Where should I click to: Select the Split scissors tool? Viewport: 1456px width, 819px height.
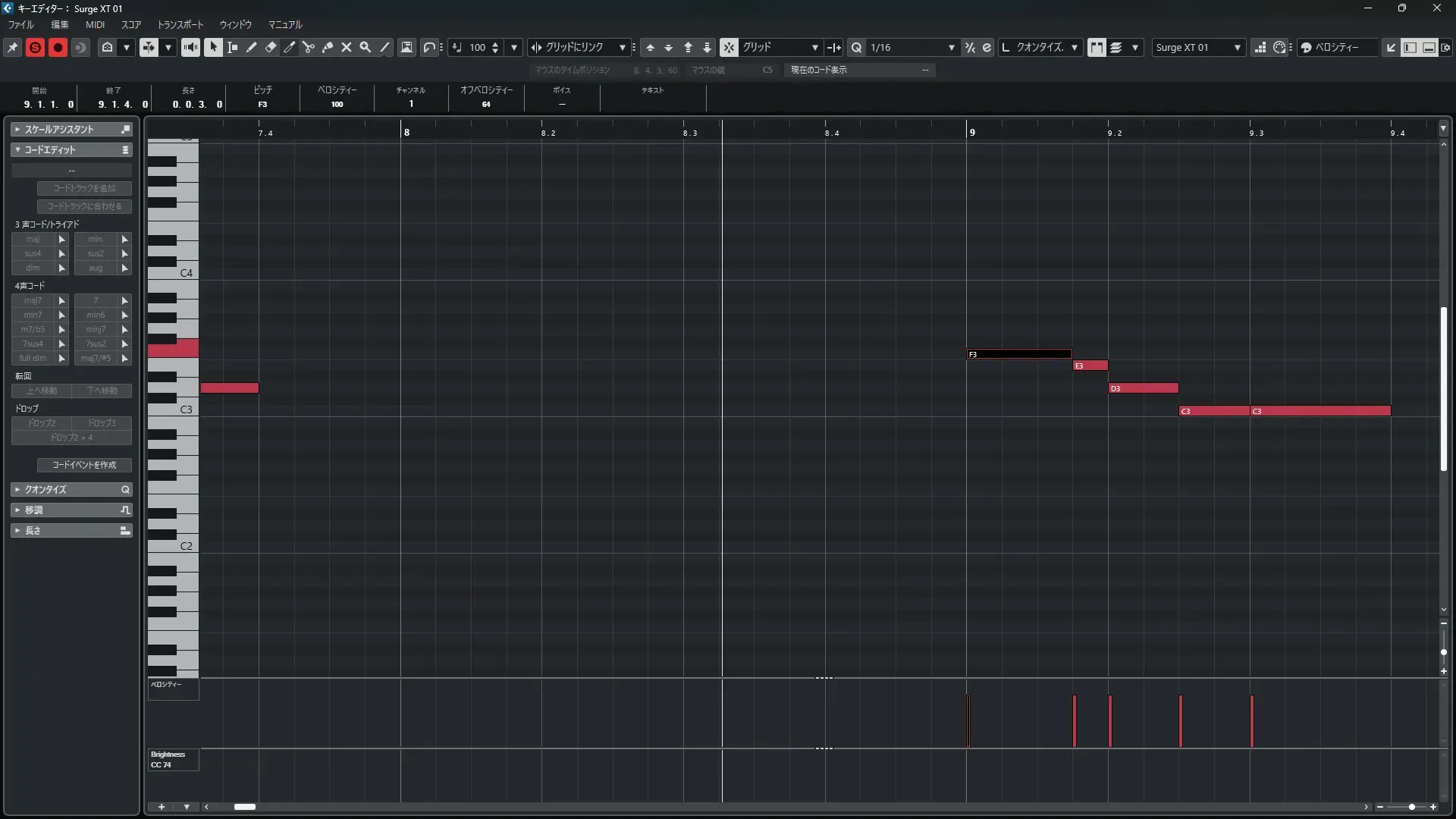[x=309, y=47]
